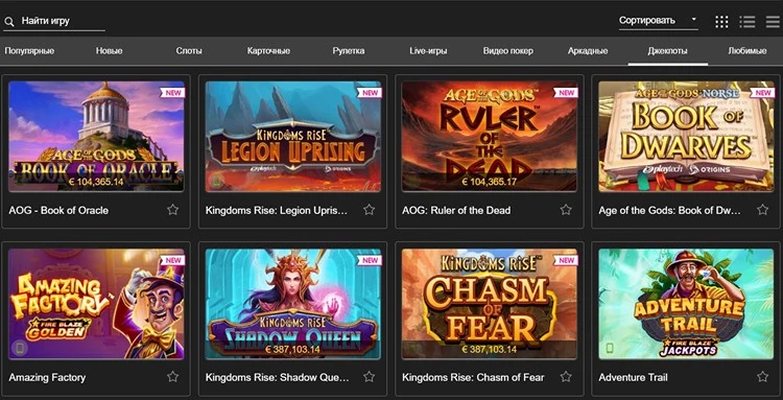Star Age of the Gods: Book of Dwarves
The height and width of the screenshot is (400, 783).
tap(762, 210)
